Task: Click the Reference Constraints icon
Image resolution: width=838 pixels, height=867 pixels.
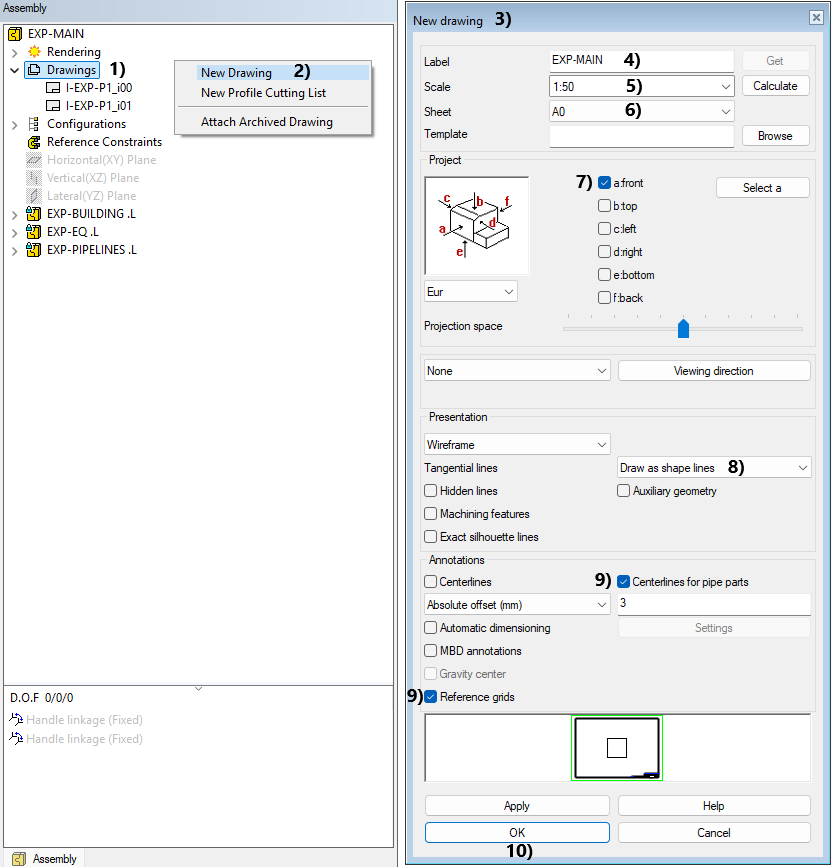Action: (34, 142)
